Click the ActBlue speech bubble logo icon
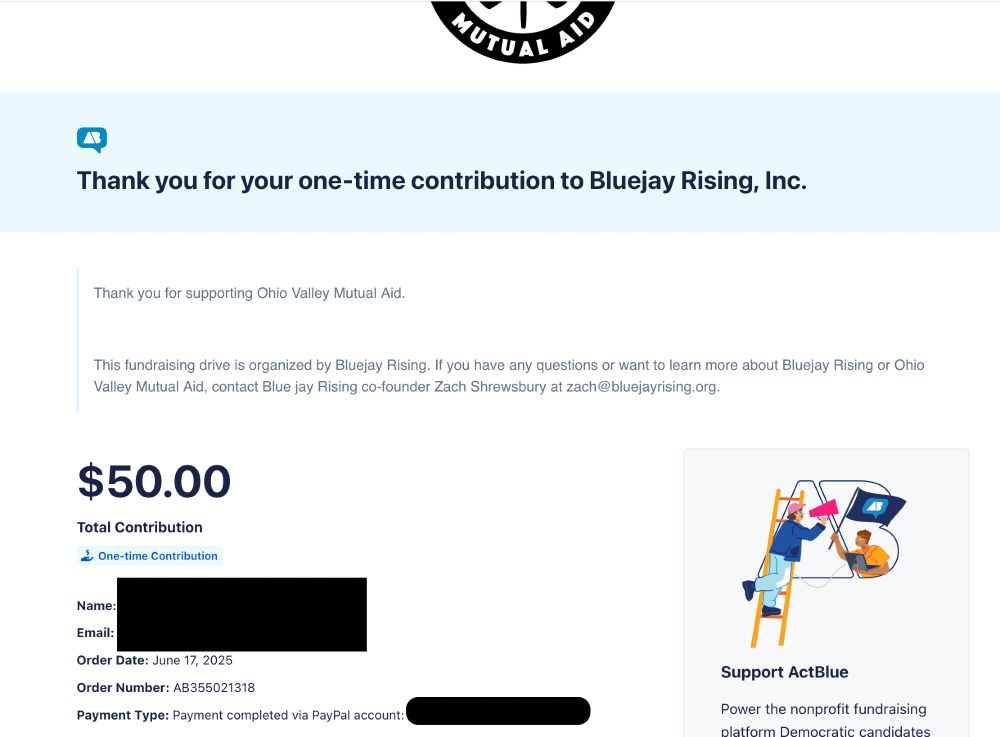 (91, 140)
